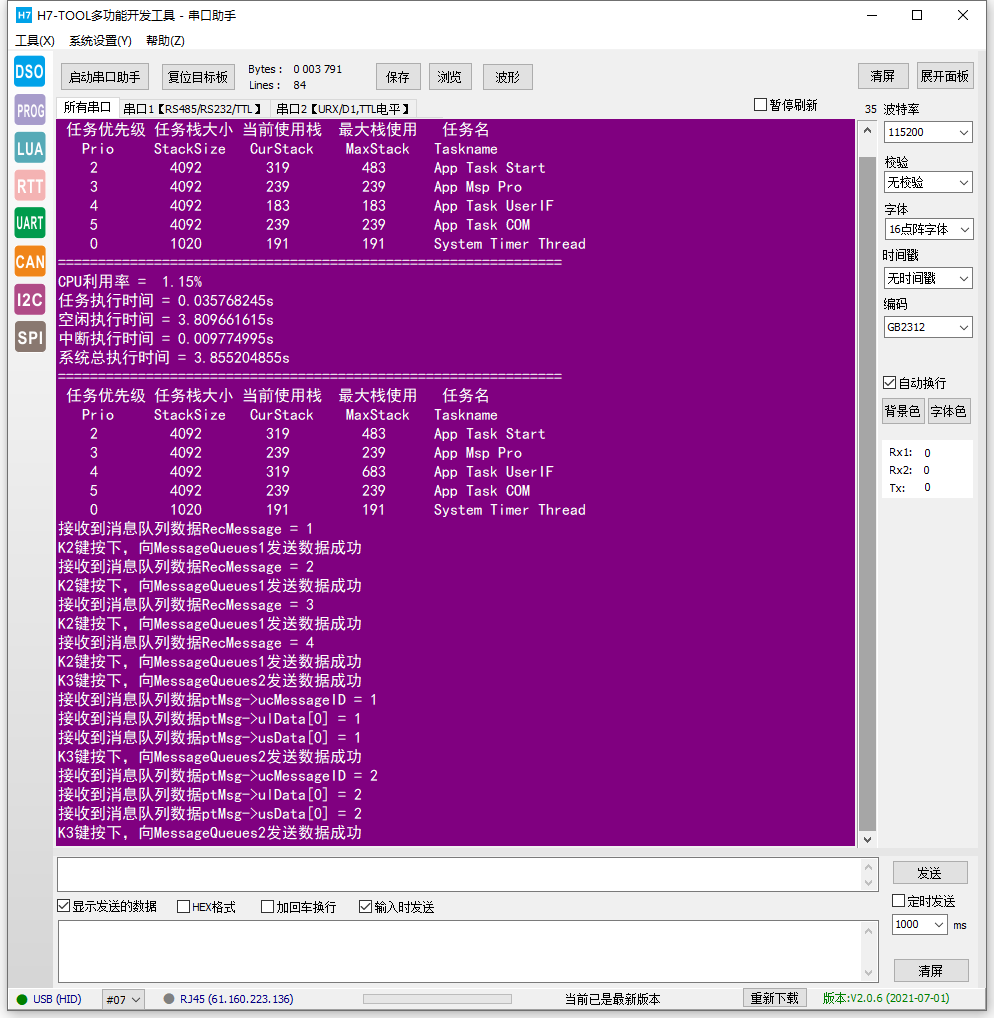This screenshot has width=994, height=1018.
Task: Open the CAN bus tool
Action: pyautogui.click(x=30, y=261)
